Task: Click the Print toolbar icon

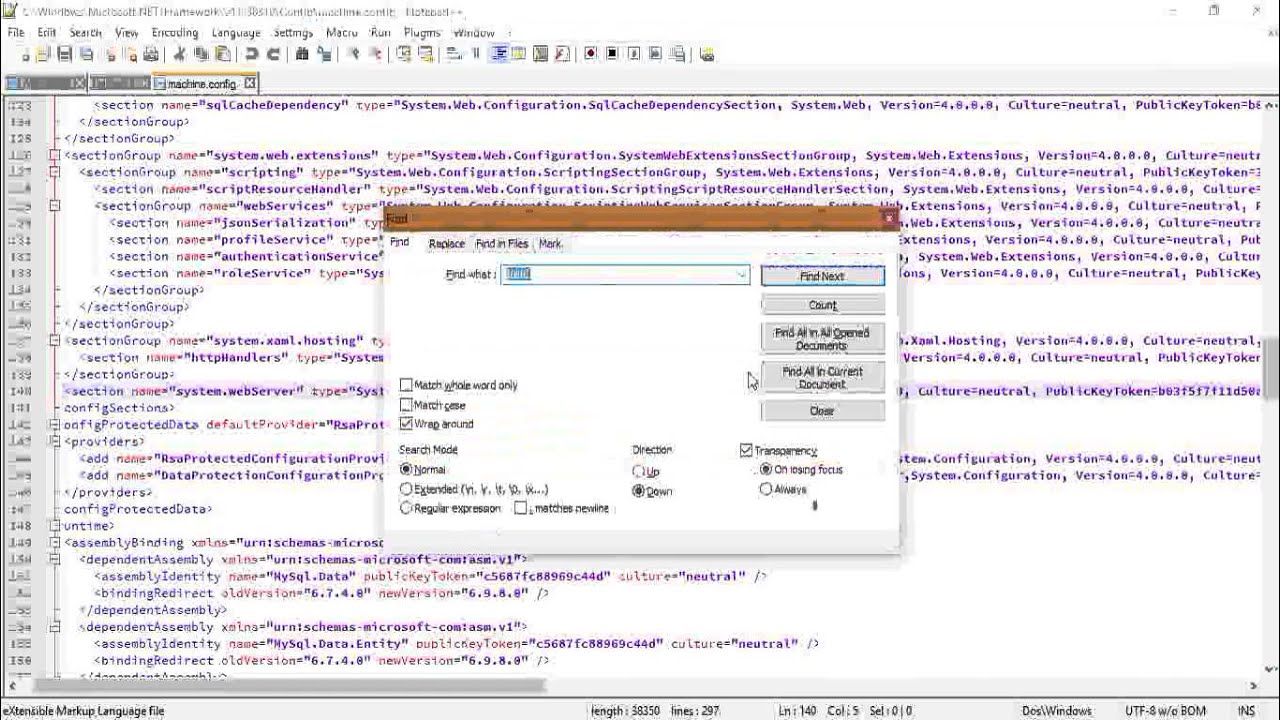Action: click(x=151, y=55)
